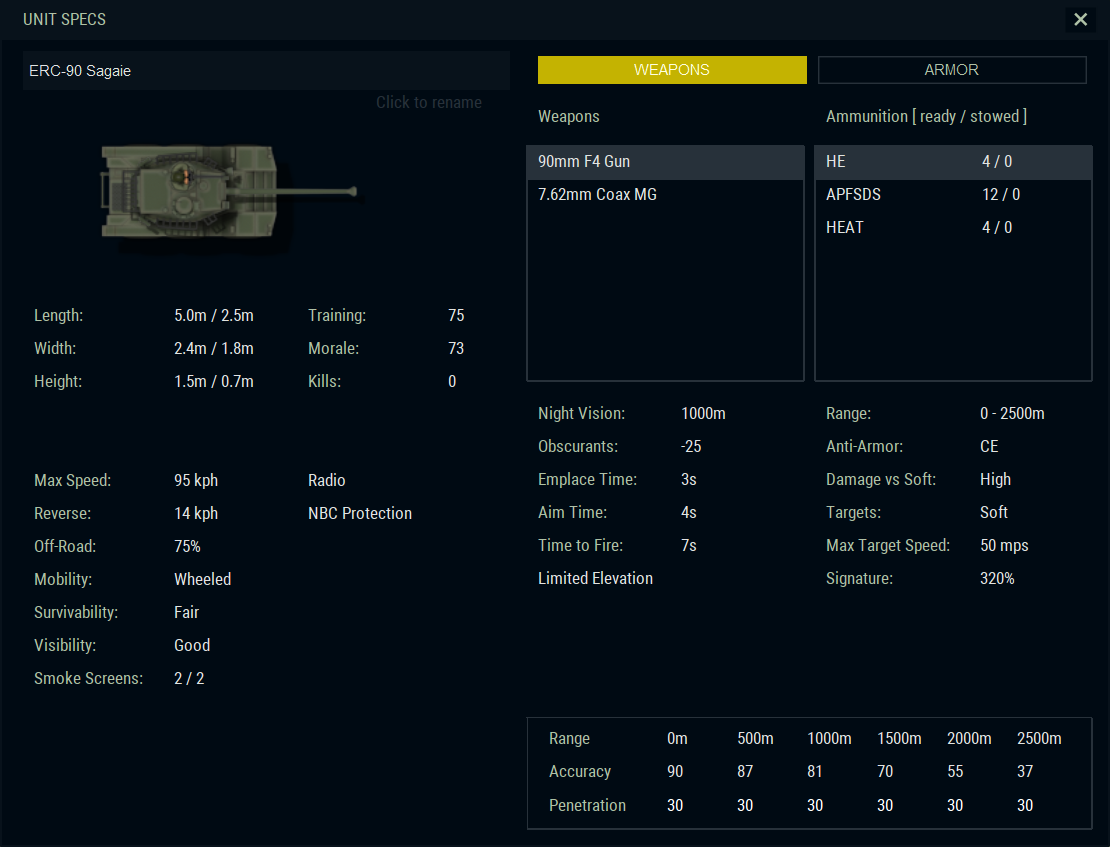Close the Unit Specs window
Image resolution: width=1110 pixels, height=847 pixels.
pyautogui.click(x=1080, y=19)
